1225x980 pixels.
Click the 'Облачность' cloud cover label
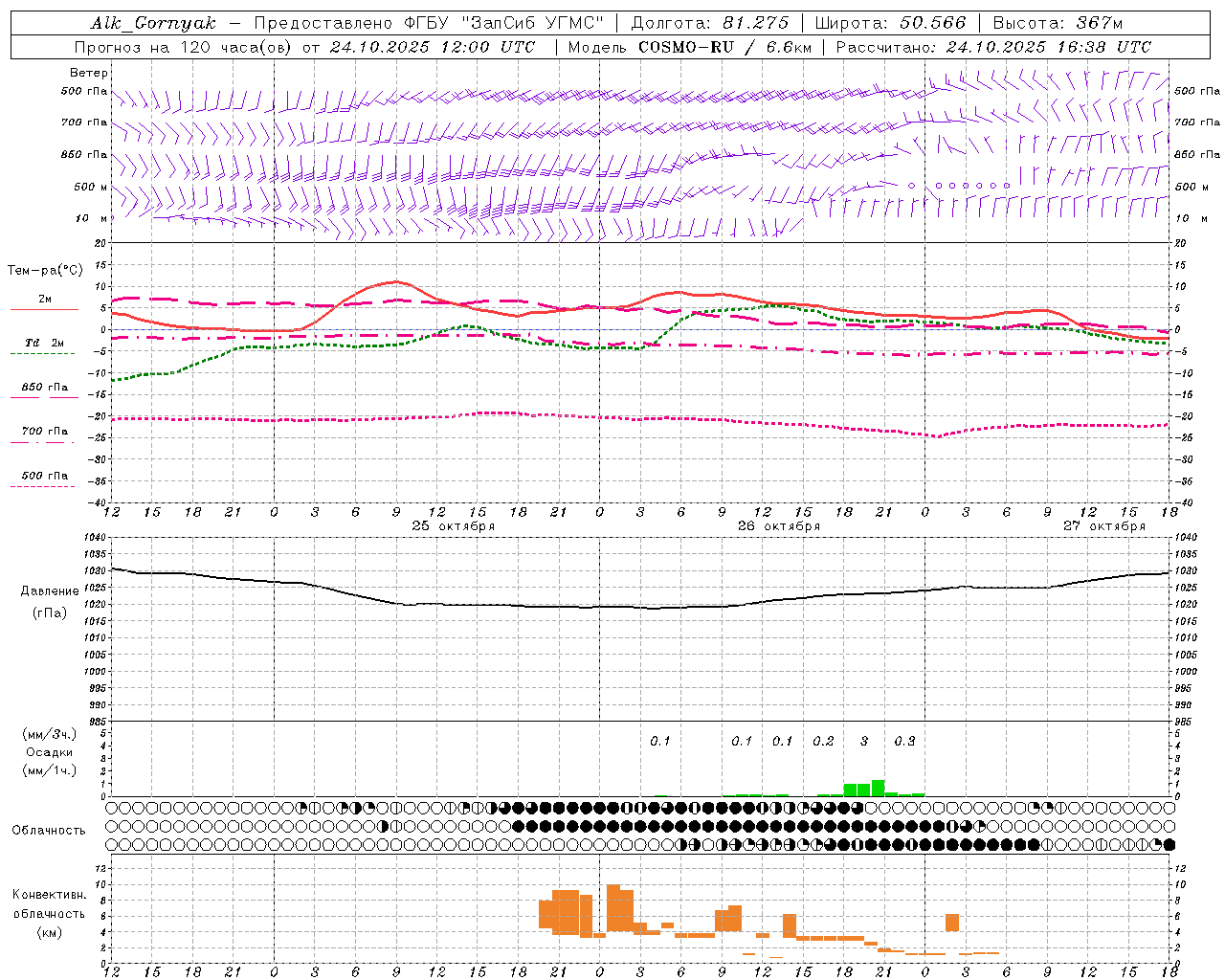(x=49, y=830)
